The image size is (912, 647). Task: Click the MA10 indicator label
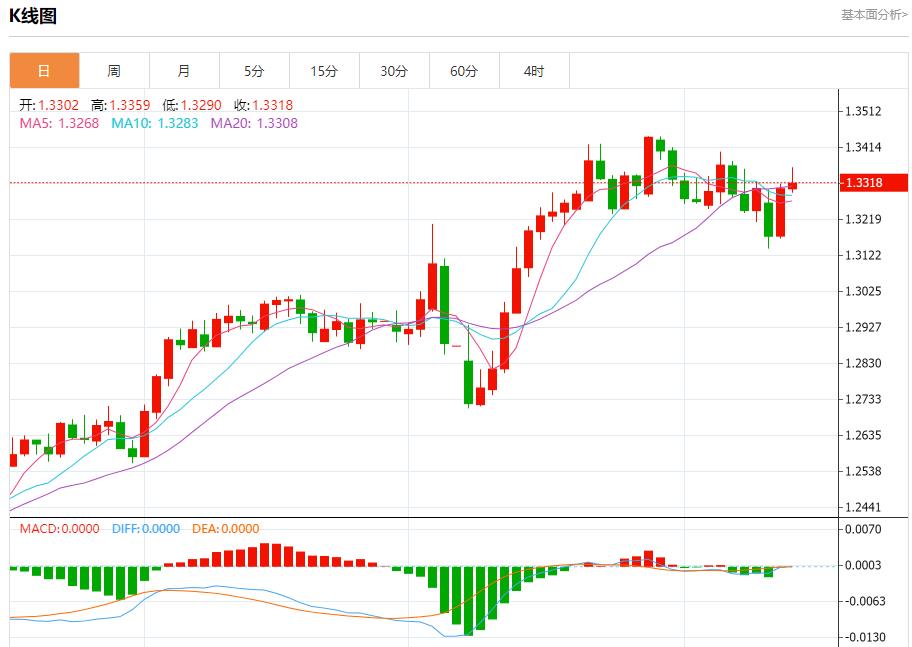click(x=154, y=123)
